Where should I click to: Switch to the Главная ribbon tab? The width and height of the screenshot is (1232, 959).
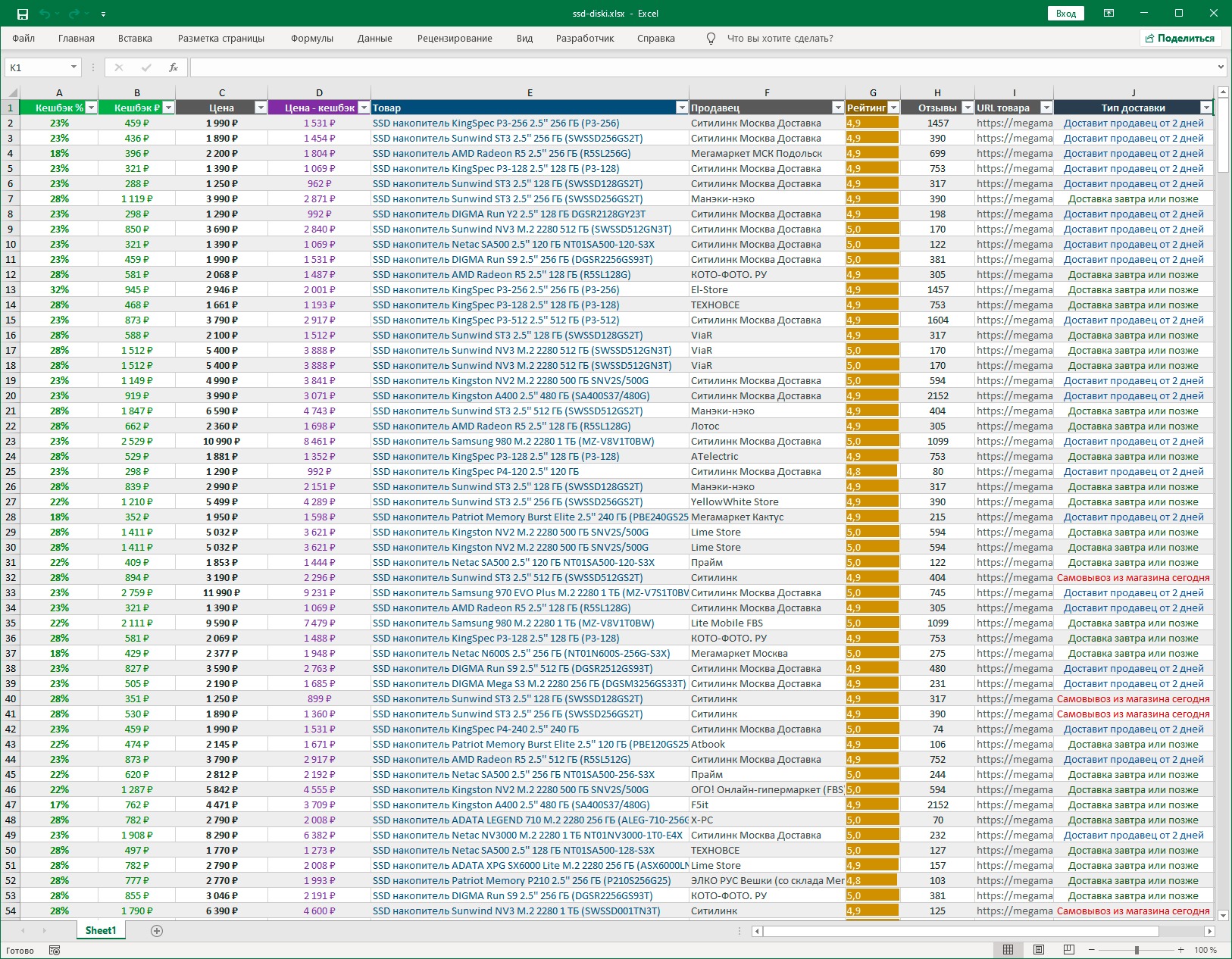[x=77, y=39]
